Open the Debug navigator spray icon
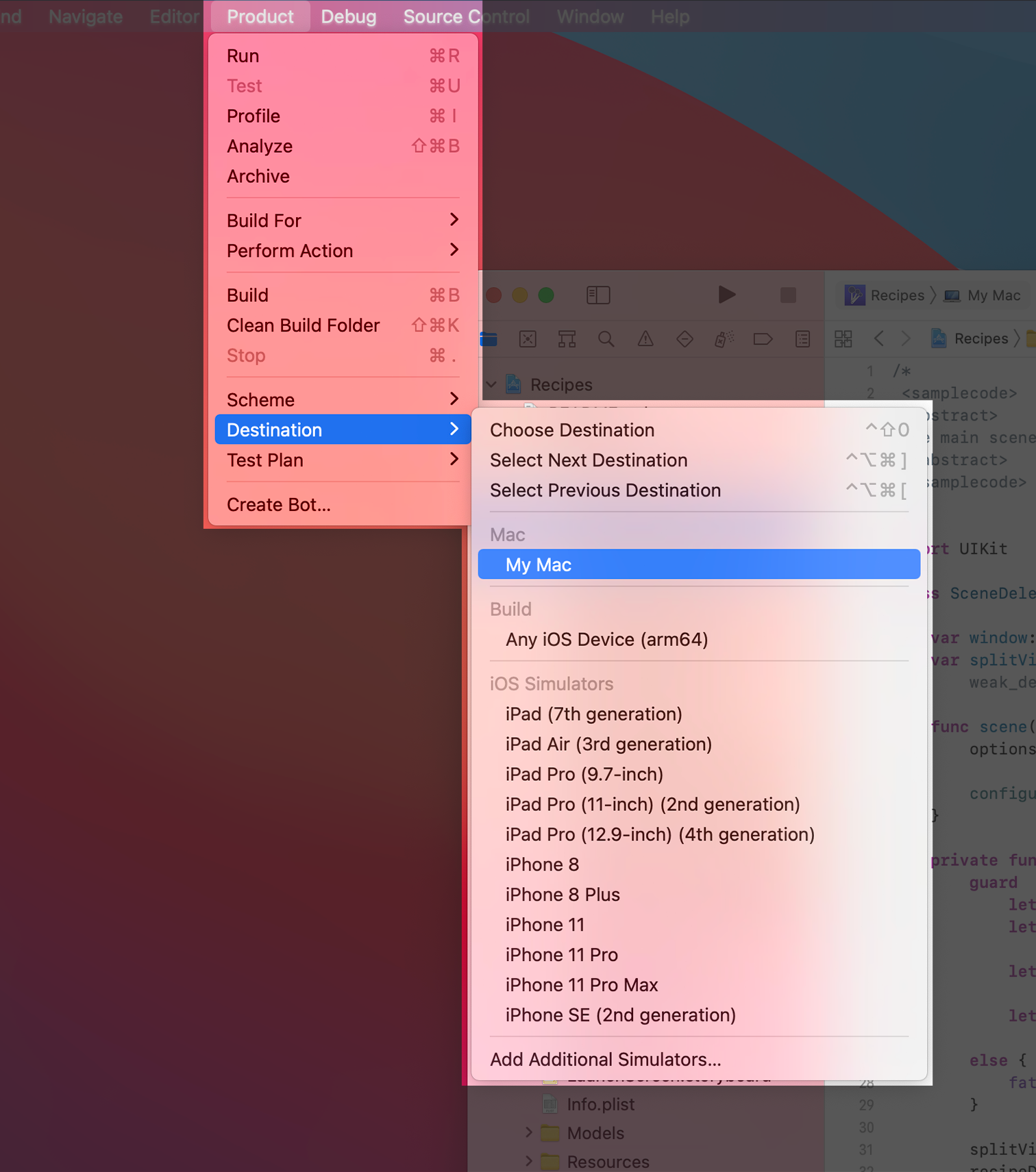The height and width of the screenshot is (1172, 1036). point(724,339)
